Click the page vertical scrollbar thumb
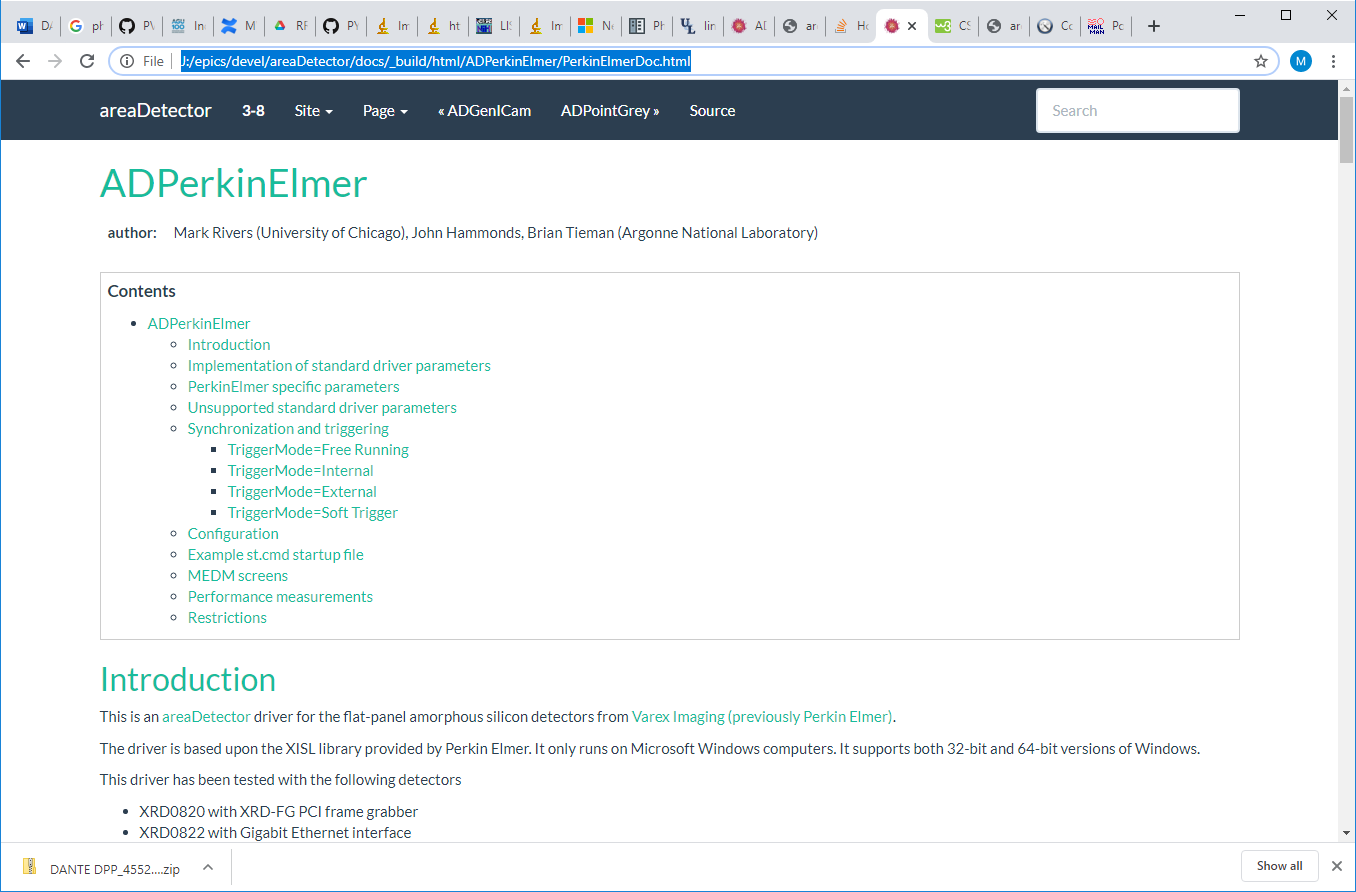The height and width of the screenshot is (892, 1356). [1346, 129]
